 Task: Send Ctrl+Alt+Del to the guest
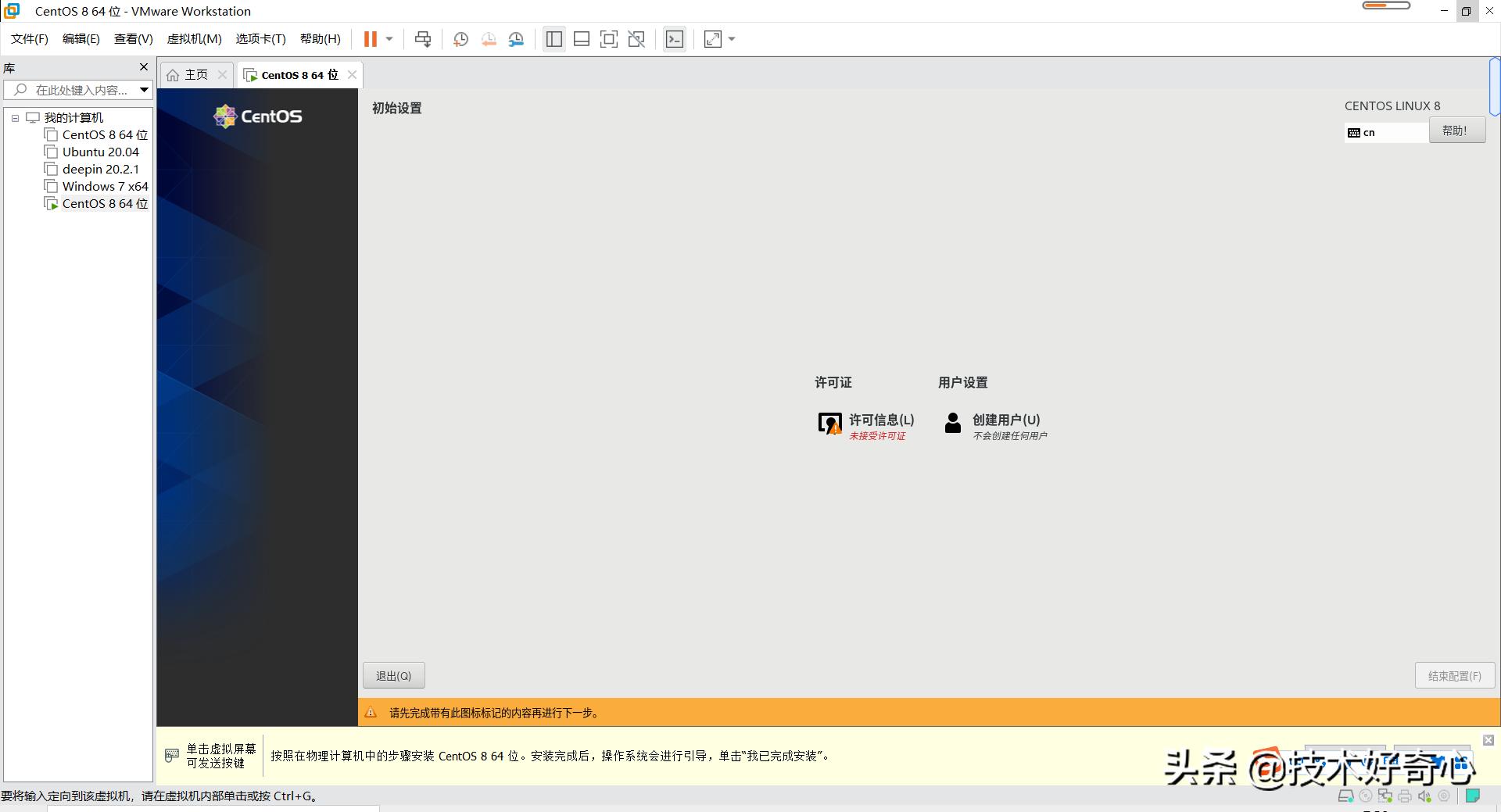pyautogui.click(x=422, y=39)
